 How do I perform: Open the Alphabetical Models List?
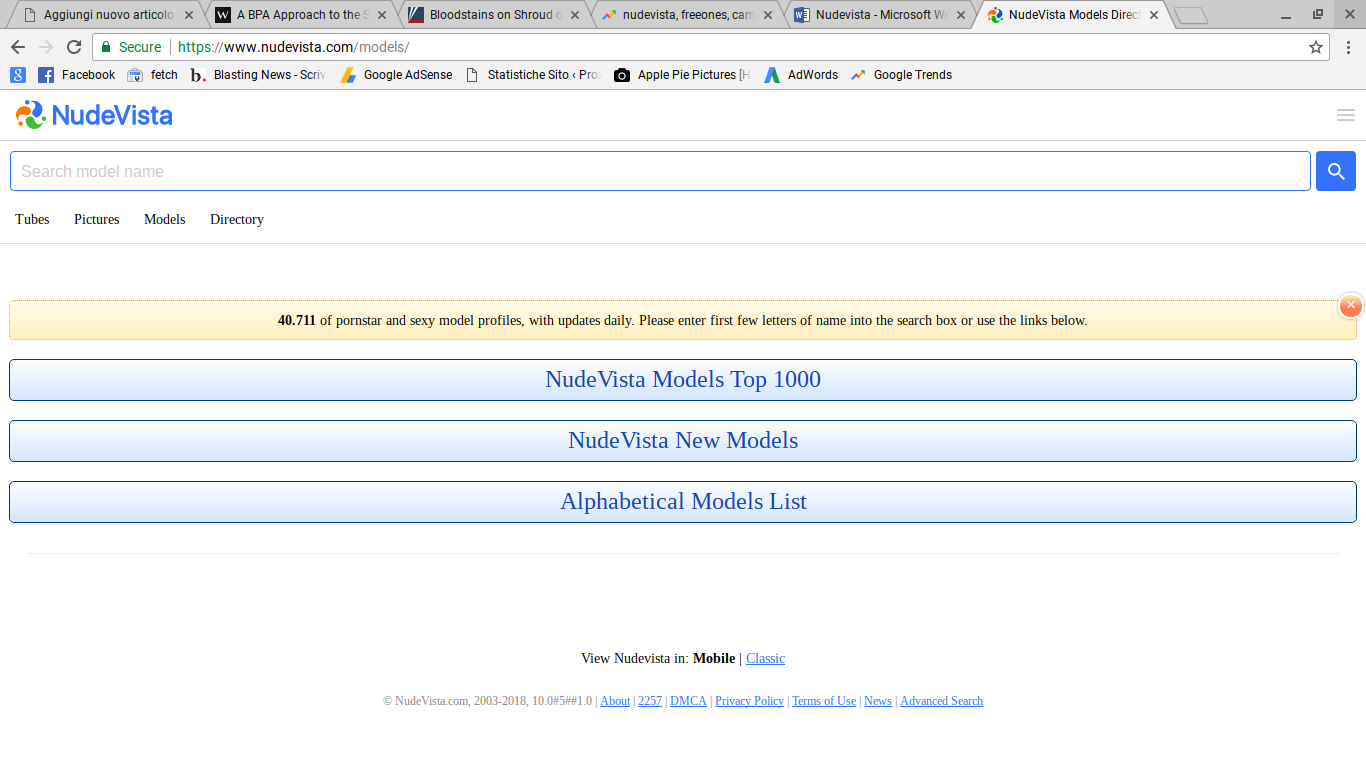point(683,502)
